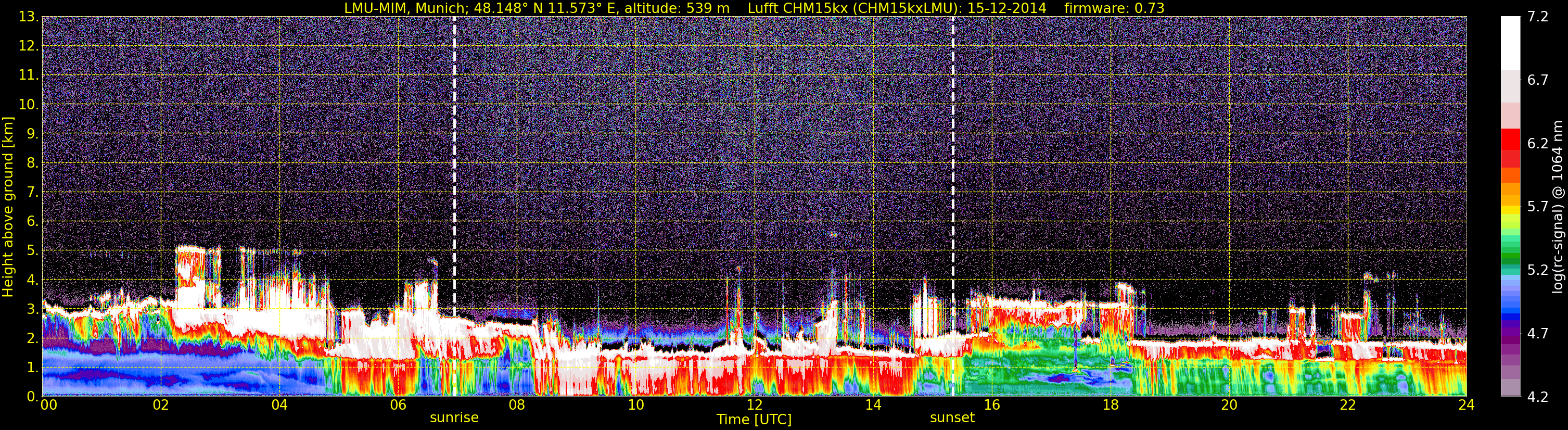Click the 10. height tick label
Viewport: 1568px width, 430px height.
(28, 105)
